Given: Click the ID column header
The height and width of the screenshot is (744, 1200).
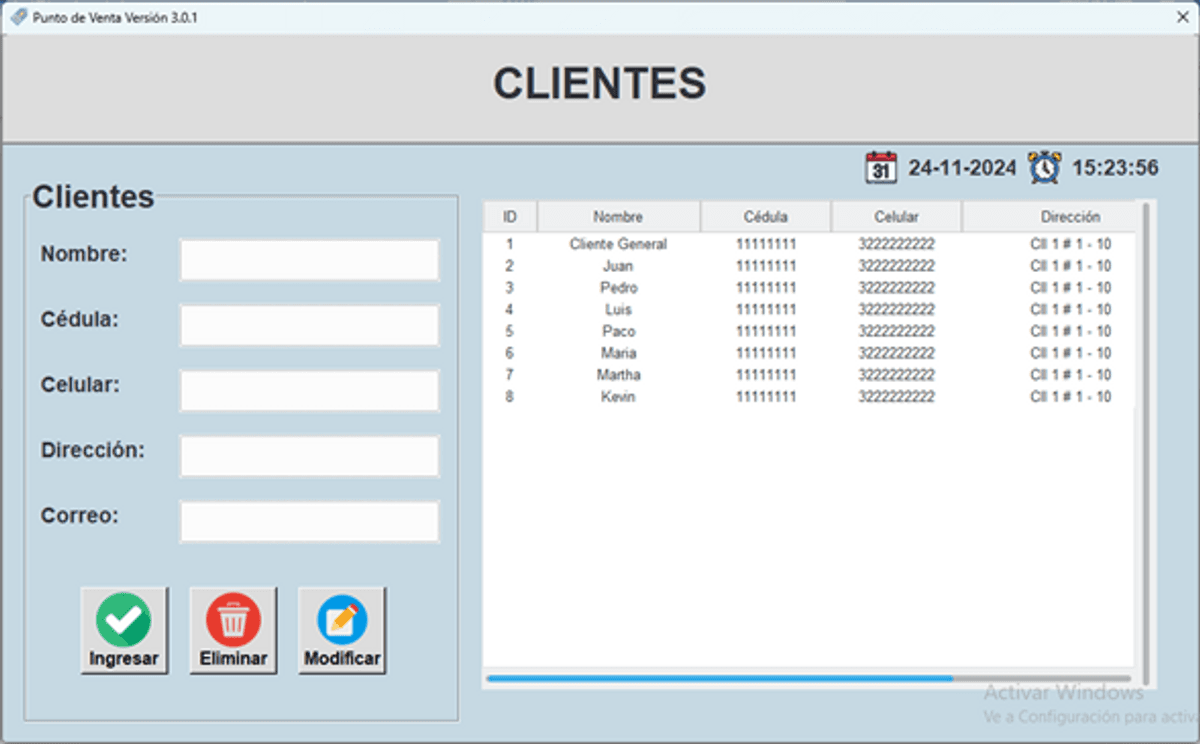Looking at the screenshot, I should coord(510,217).
